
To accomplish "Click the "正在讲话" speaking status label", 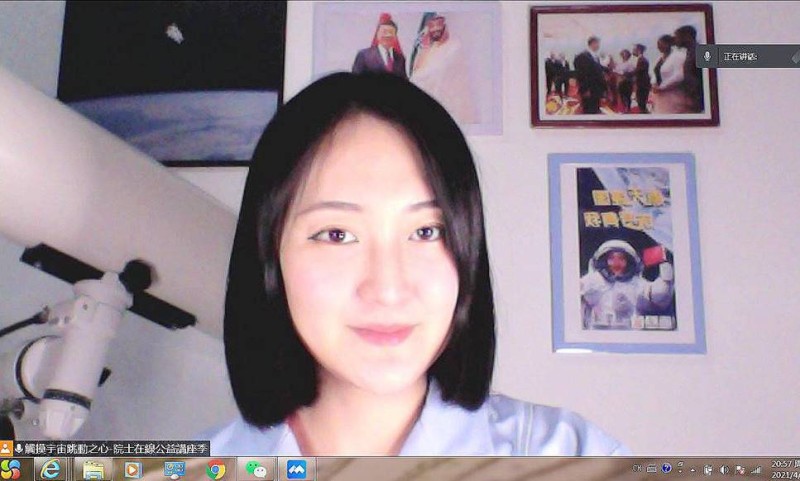I will [x=741, y=56].
